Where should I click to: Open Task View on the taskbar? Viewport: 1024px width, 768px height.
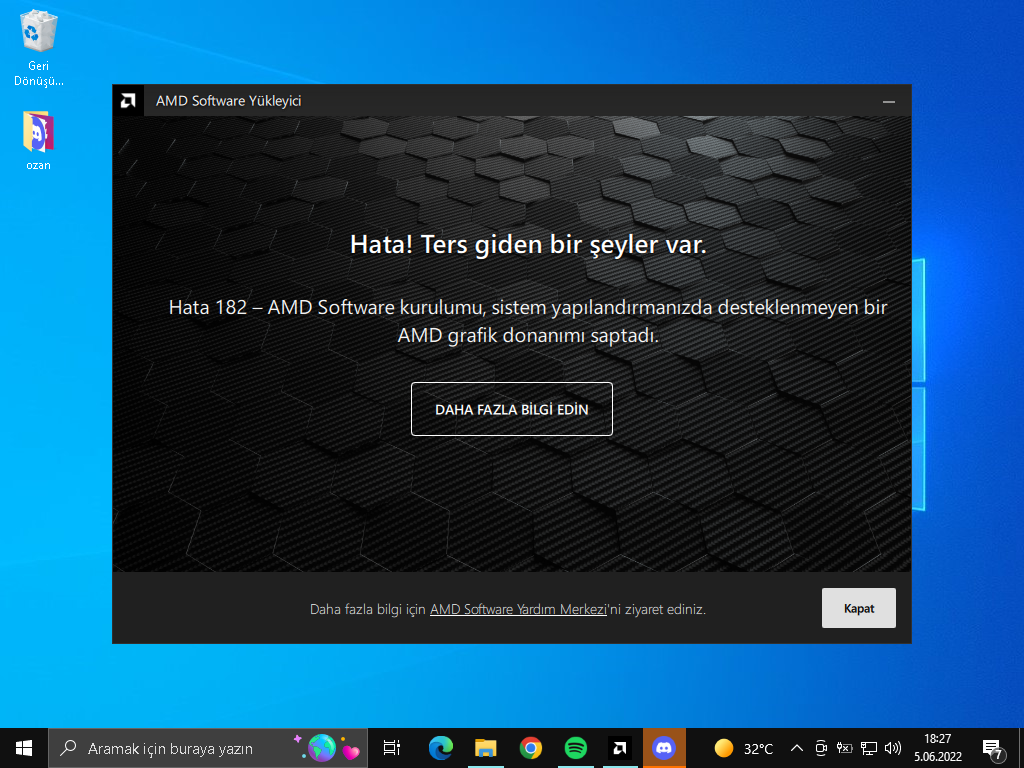pos(392,748)
